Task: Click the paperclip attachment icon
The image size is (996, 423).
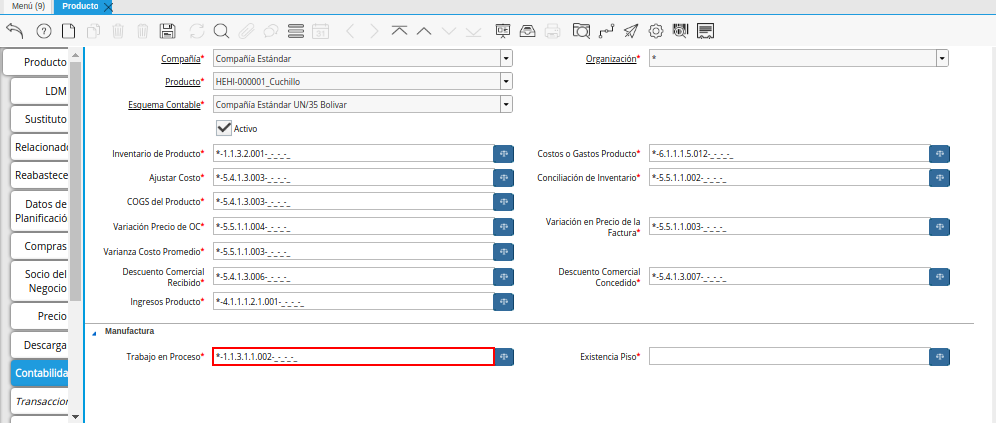Action: click(246, 30)
